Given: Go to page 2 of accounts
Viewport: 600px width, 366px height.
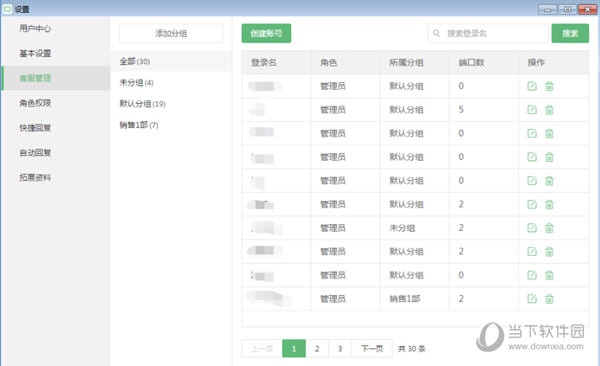Looking at the screenshot, I should [317, 348].
